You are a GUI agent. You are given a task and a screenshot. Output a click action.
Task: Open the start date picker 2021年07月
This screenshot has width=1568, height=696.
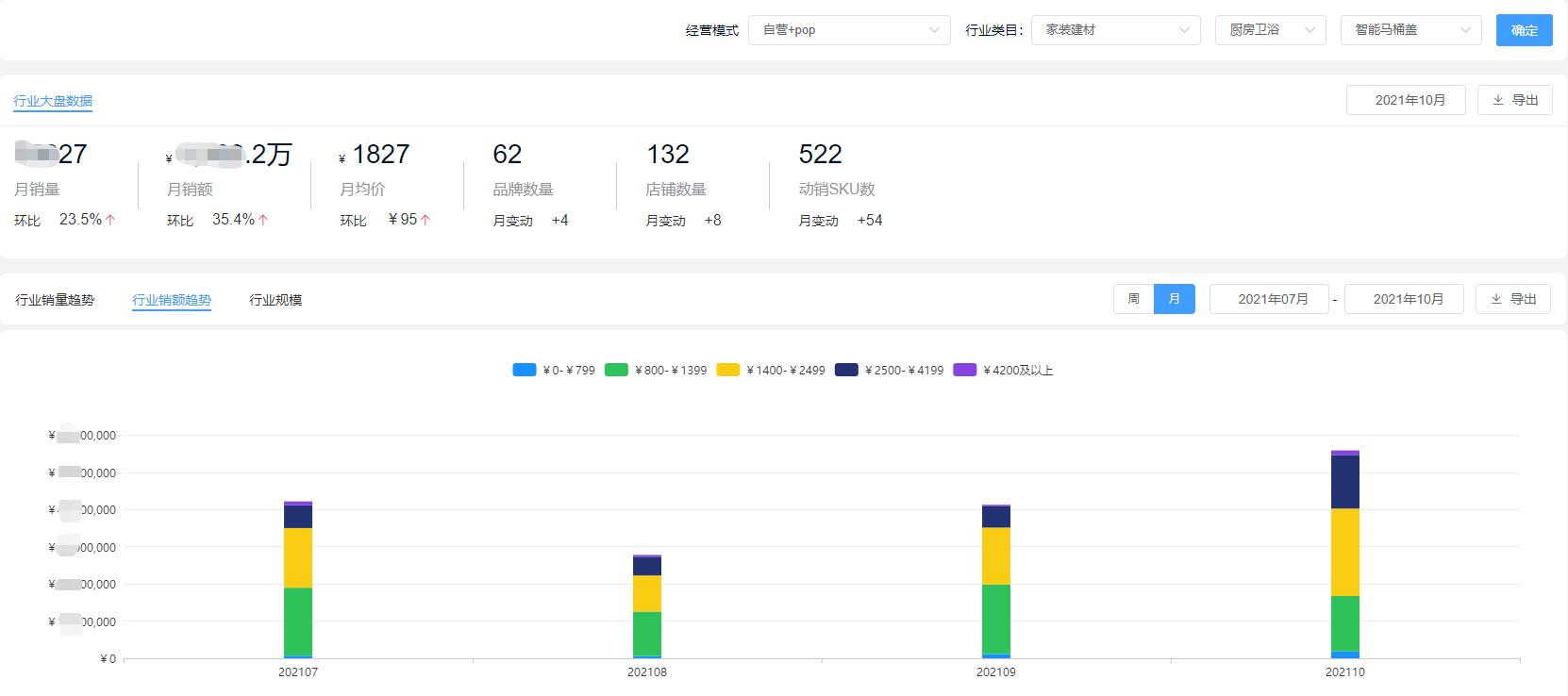(1269, 299)
